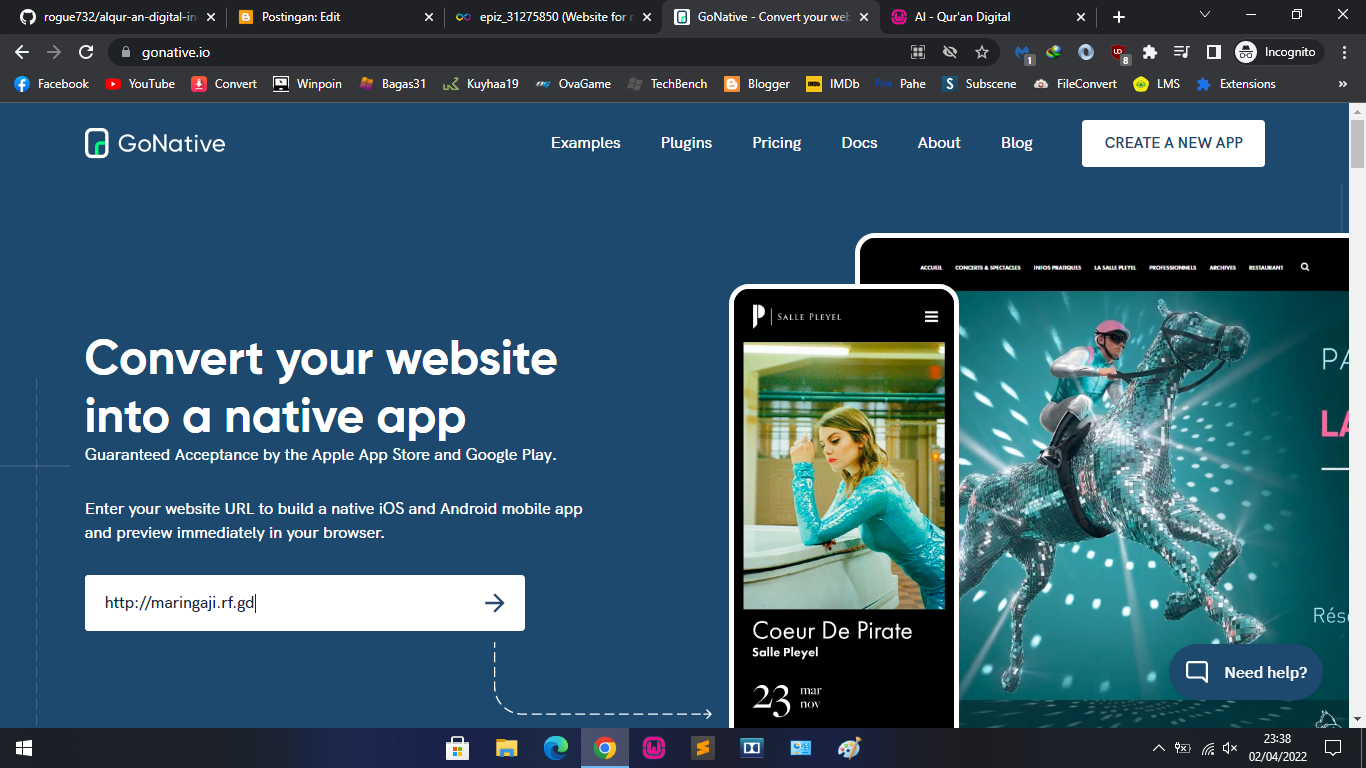1366x768 pixels.
Task: Click the QR code icon in address bar
Action: pyautogui.click(x=918, y=52)
